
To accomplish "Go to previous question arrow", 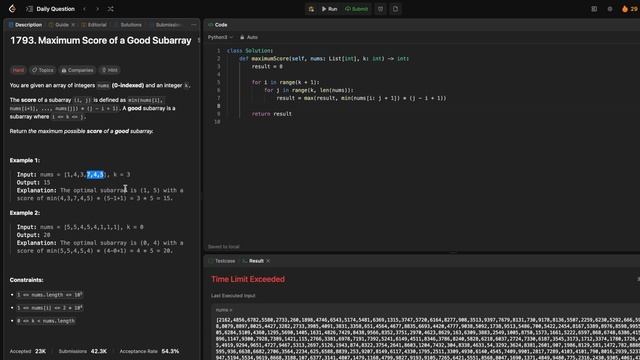I will click(84, 9).
